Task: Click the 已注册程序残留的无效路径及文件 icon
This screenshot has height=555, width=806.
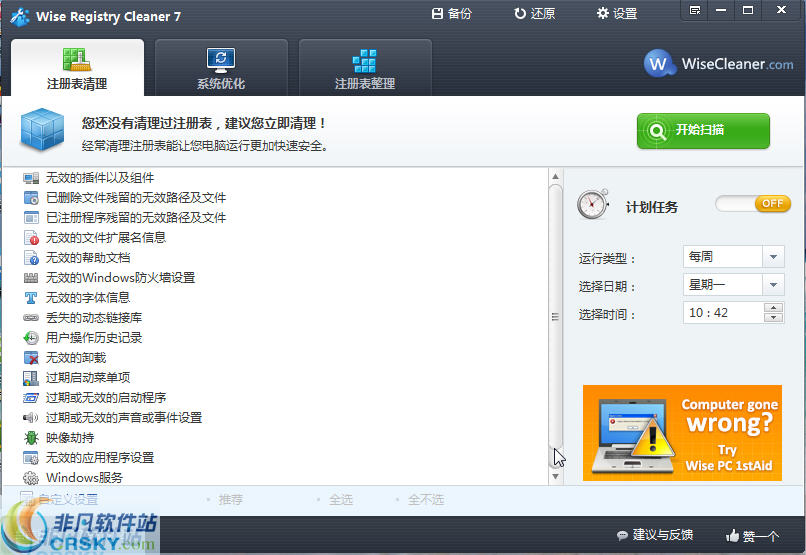Action: coord(31,218)
